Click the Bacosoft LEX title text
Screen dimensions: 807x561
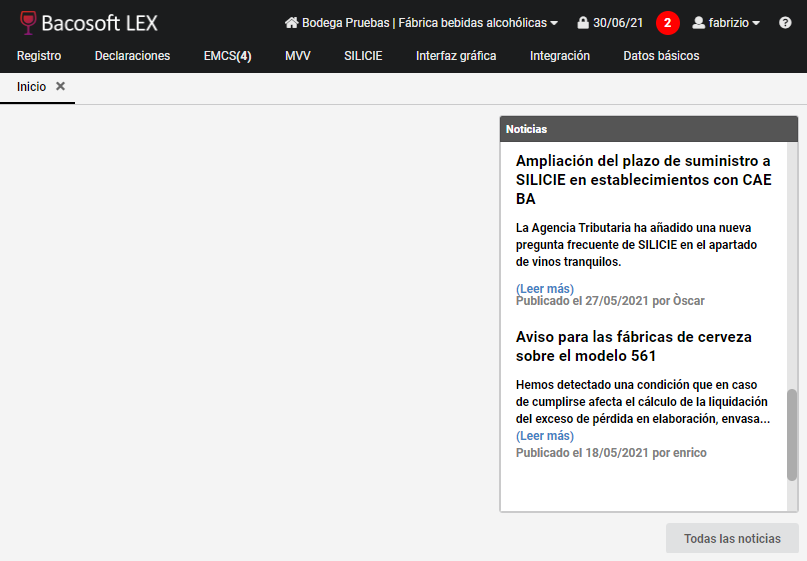coord(99,23)
